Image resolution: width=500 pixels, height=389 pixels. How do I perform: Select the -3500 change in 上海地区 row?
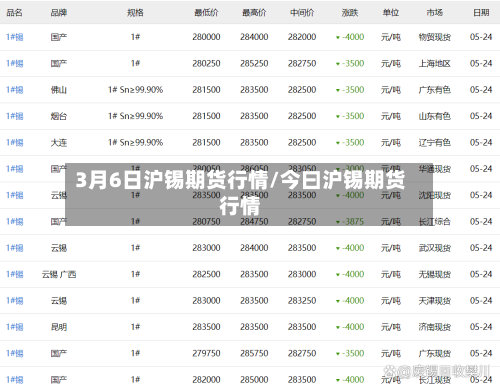(350, 63)
